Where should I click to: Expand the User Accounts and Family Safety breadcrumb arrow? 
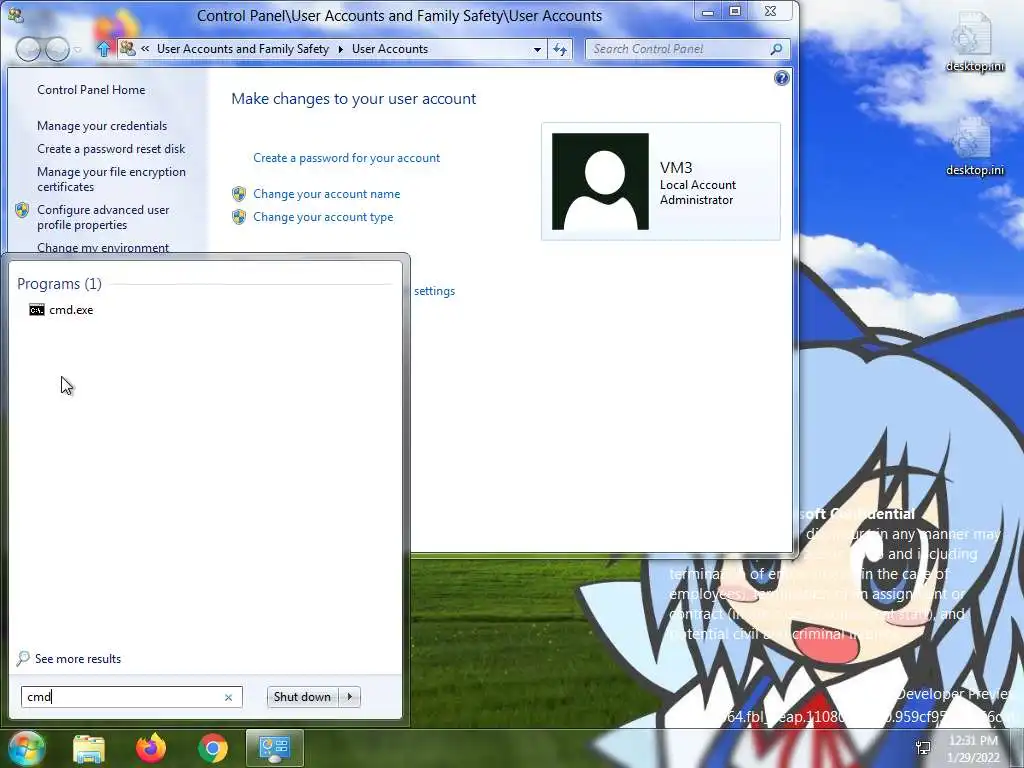click(x=340, y=49)
